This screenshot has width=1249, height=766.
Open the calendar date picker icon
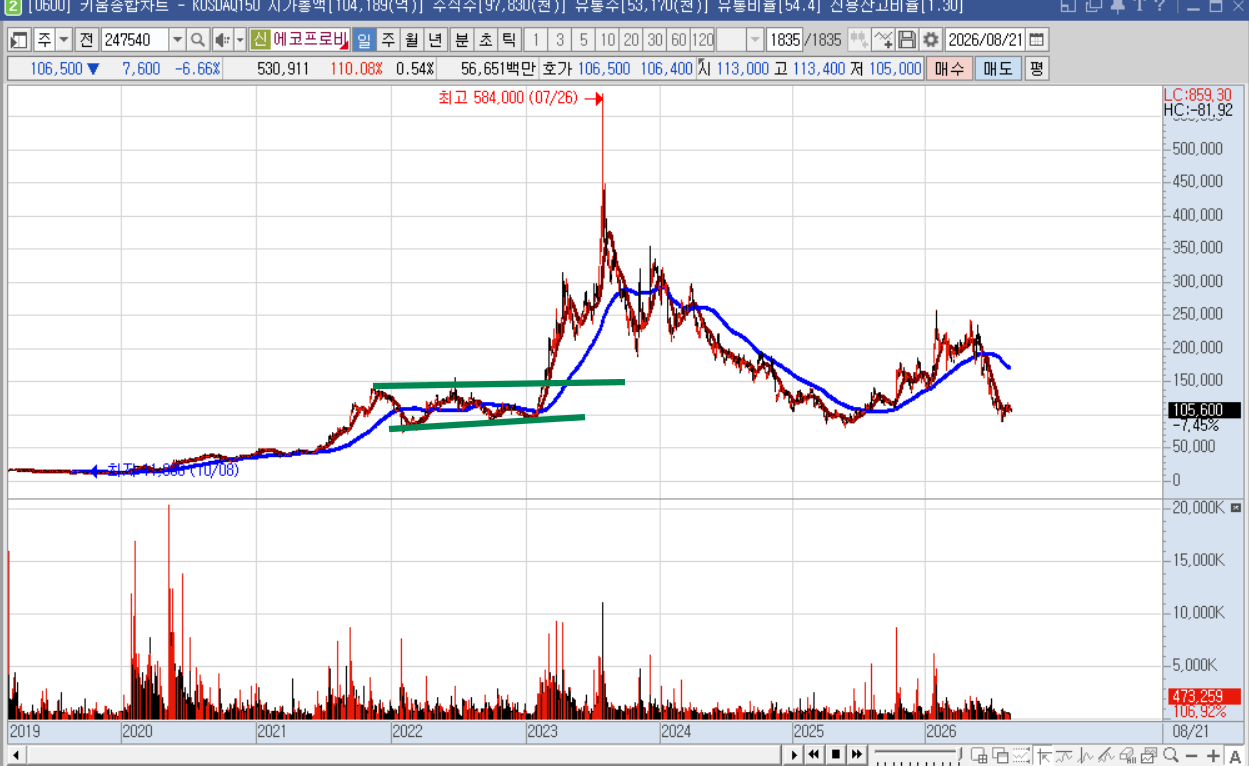(1037, 40)
